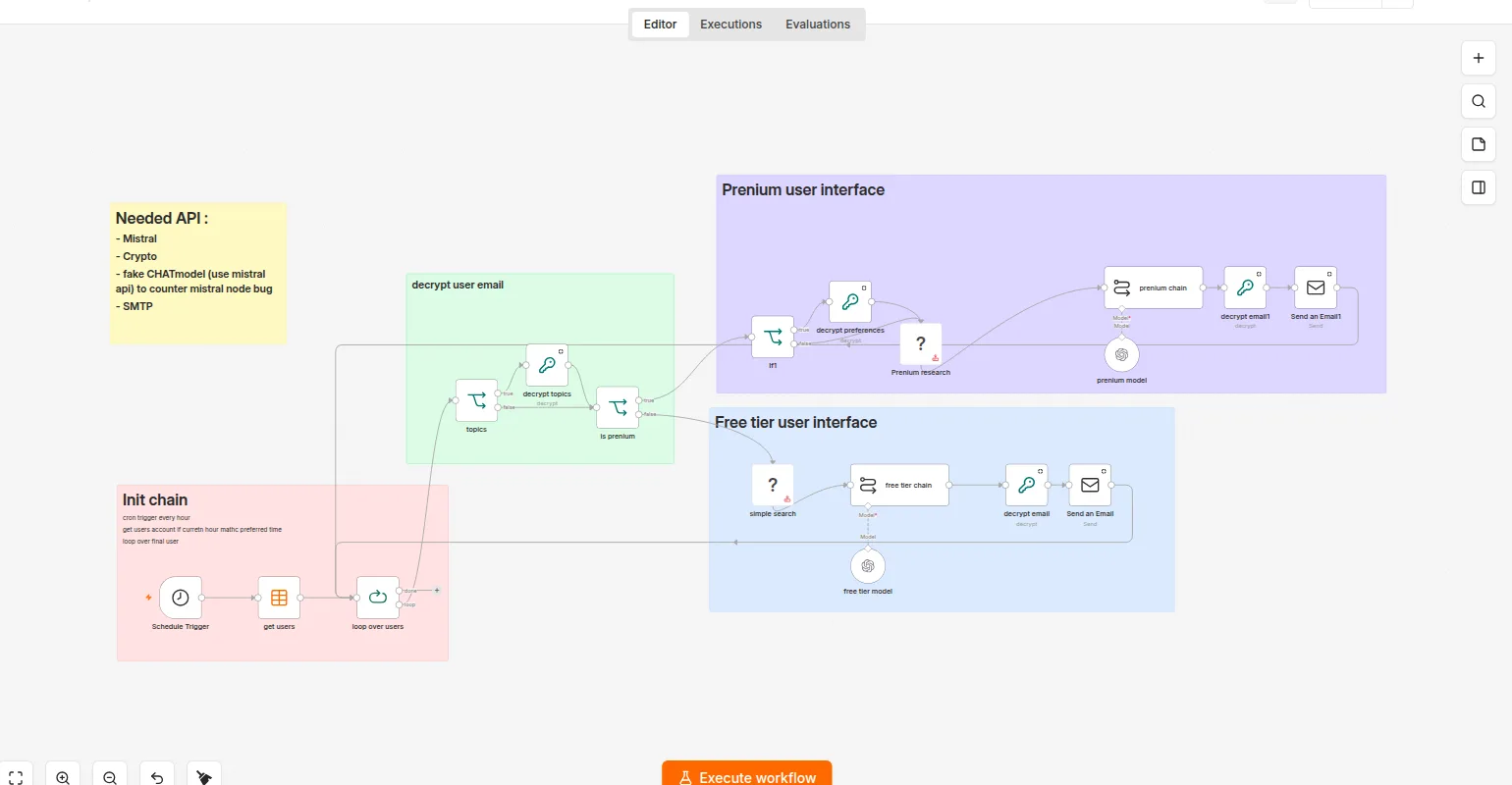
Task: Select the decrypt email1 key node
Action: click(x=1245, y=288)
